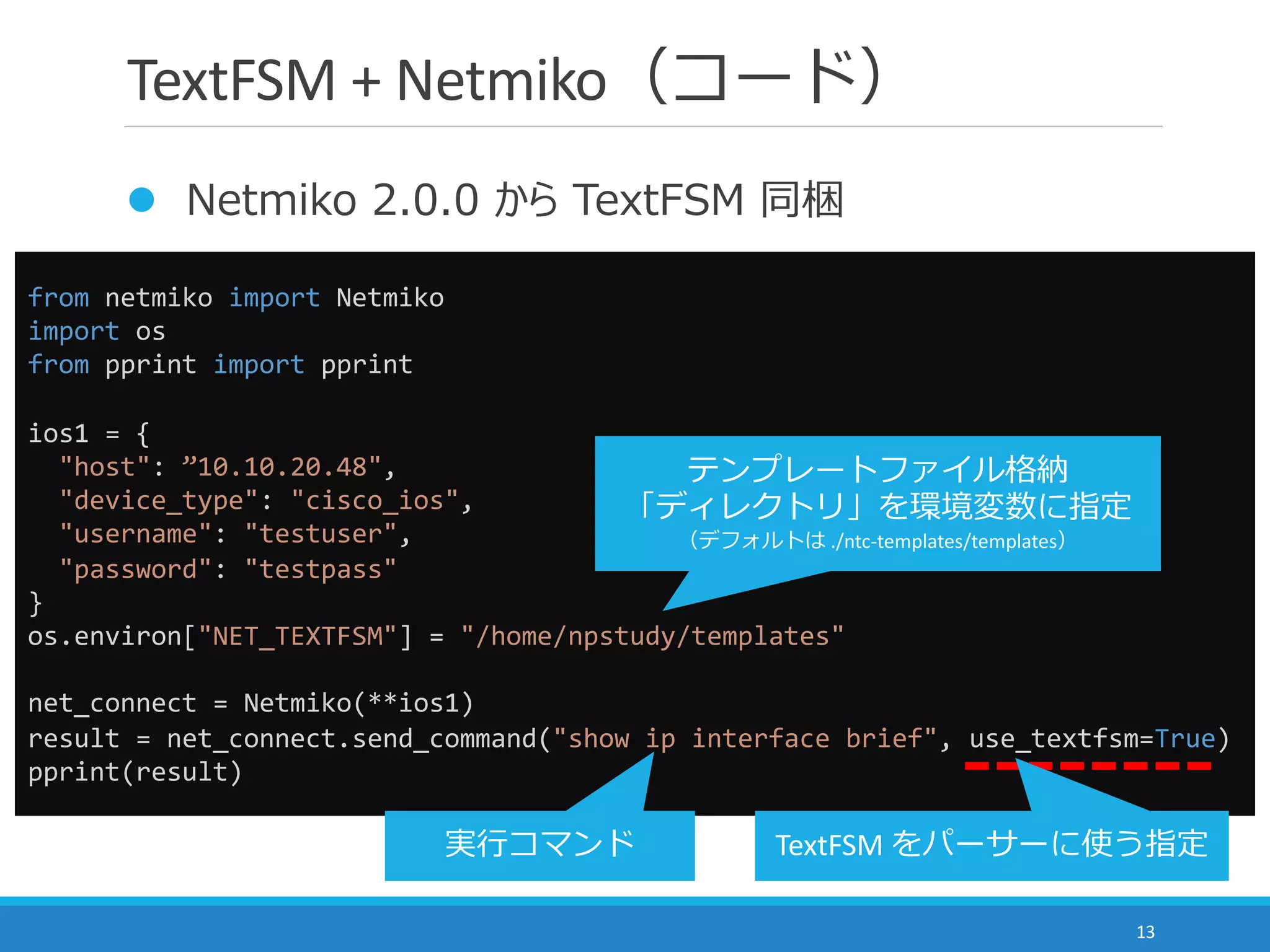Click the line 'from pprint import pprint'

pyautogui.click(x=220, y=365)
